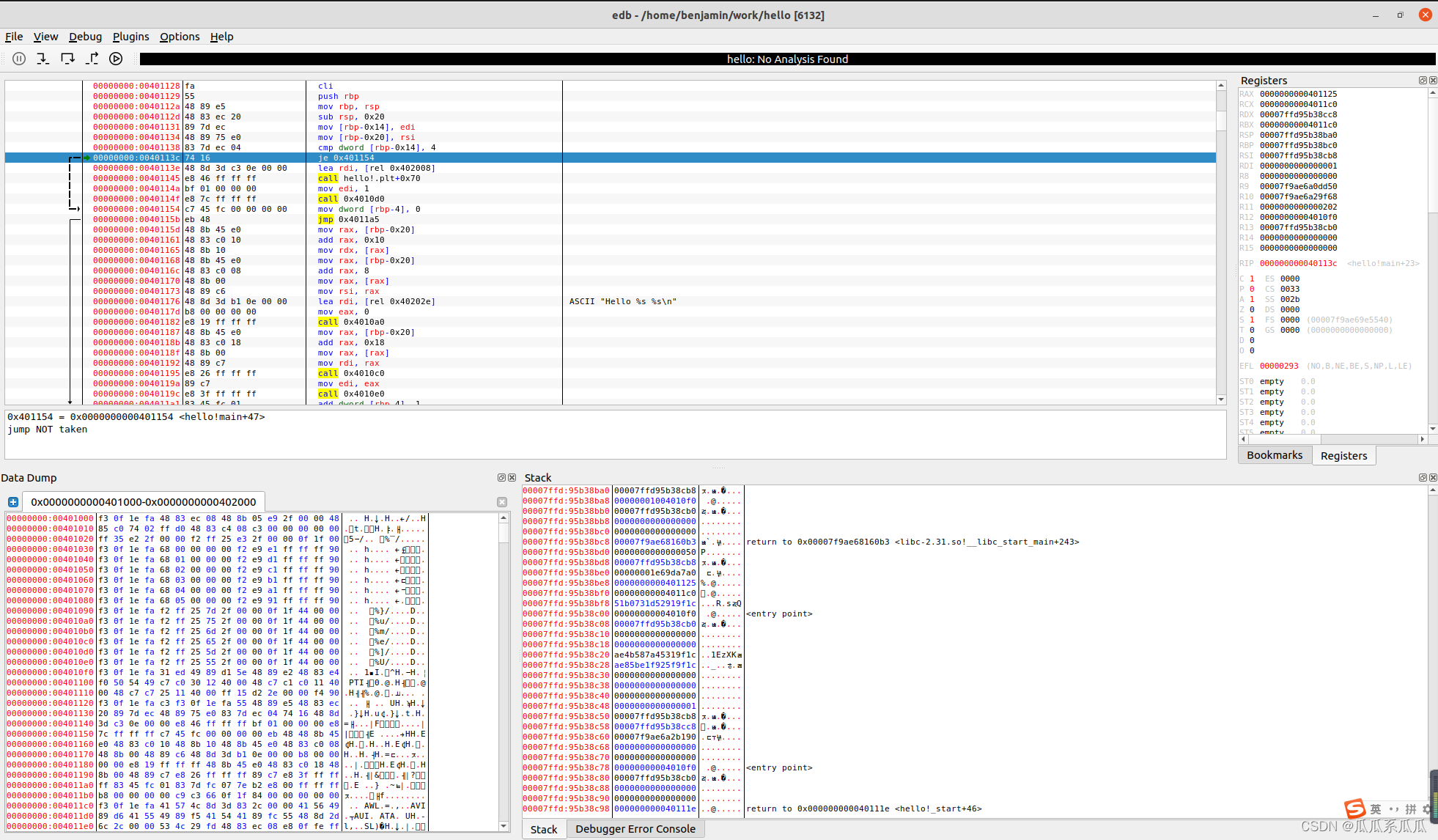Click the Stack panel scrollbar up arrow
The height and width of the screenshot is (840, 1438).
tap(1433, 490)
